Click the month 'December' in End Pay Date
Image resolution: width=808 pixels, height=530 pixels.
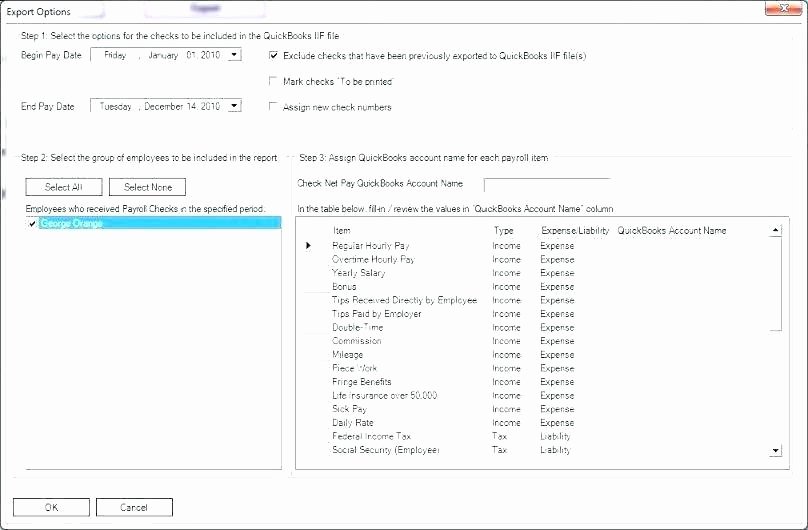(164, 106)
